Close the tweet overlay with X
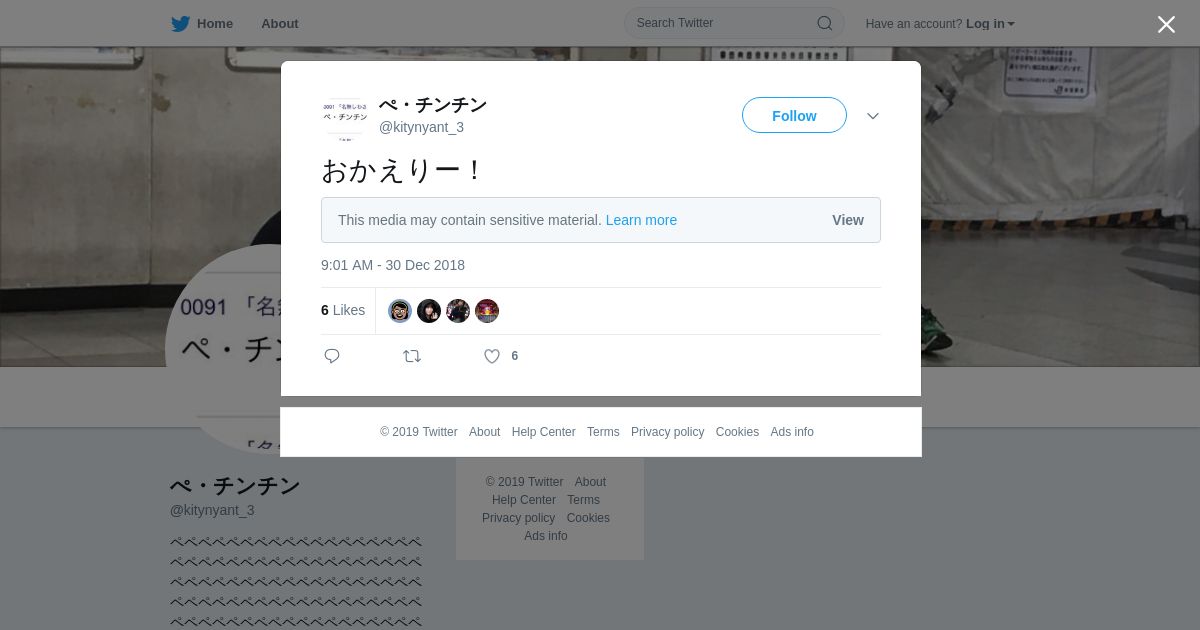Viewport: 1200px width, 630px height. [1166, 24]
